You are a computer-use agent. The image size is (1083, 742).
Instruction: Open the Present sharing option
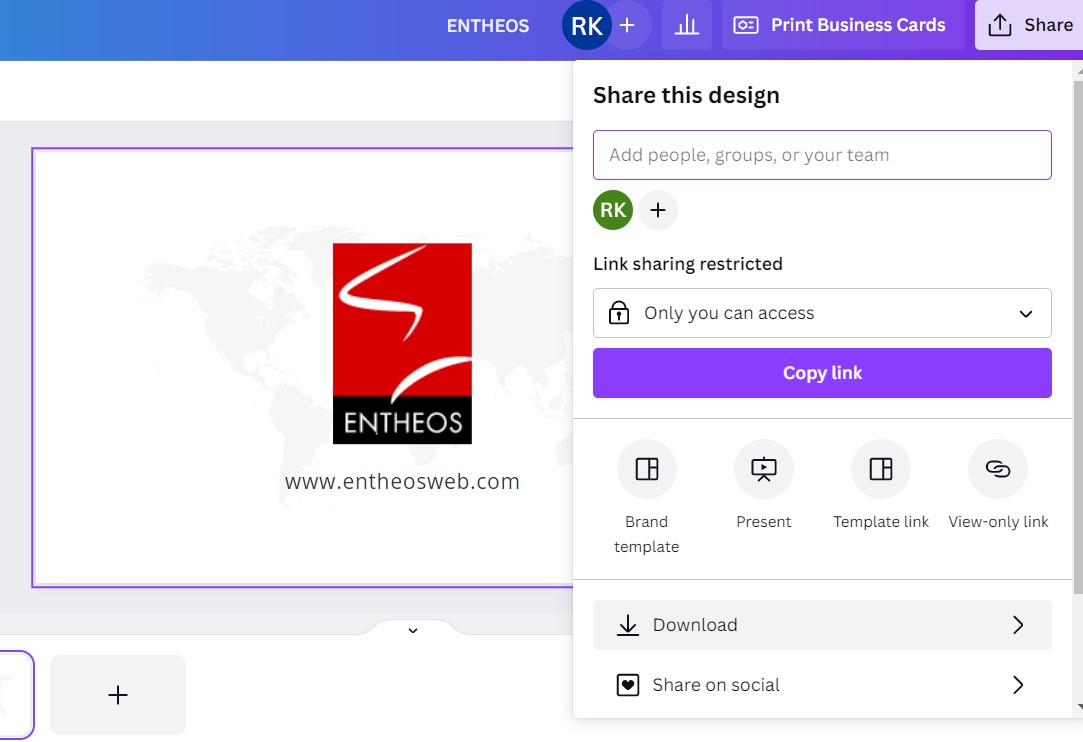coord(763,468)
